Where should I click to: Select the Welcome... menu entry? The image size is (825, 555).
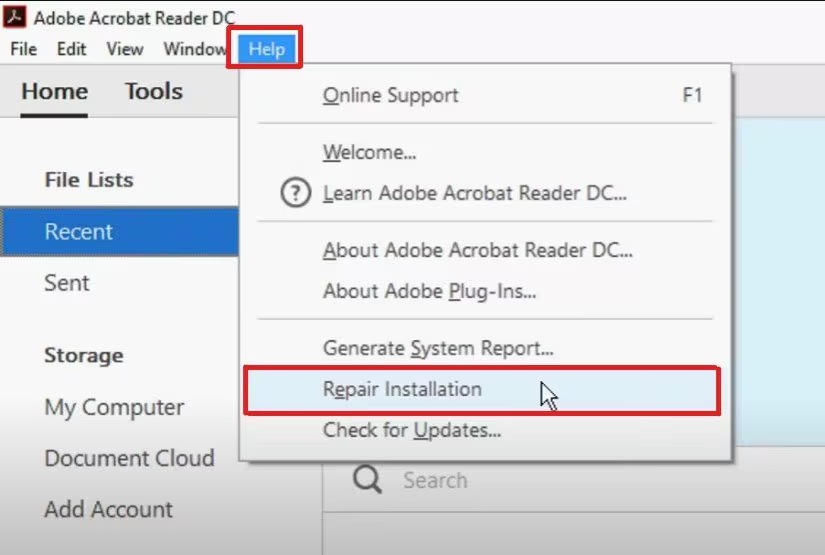[485, 152]
